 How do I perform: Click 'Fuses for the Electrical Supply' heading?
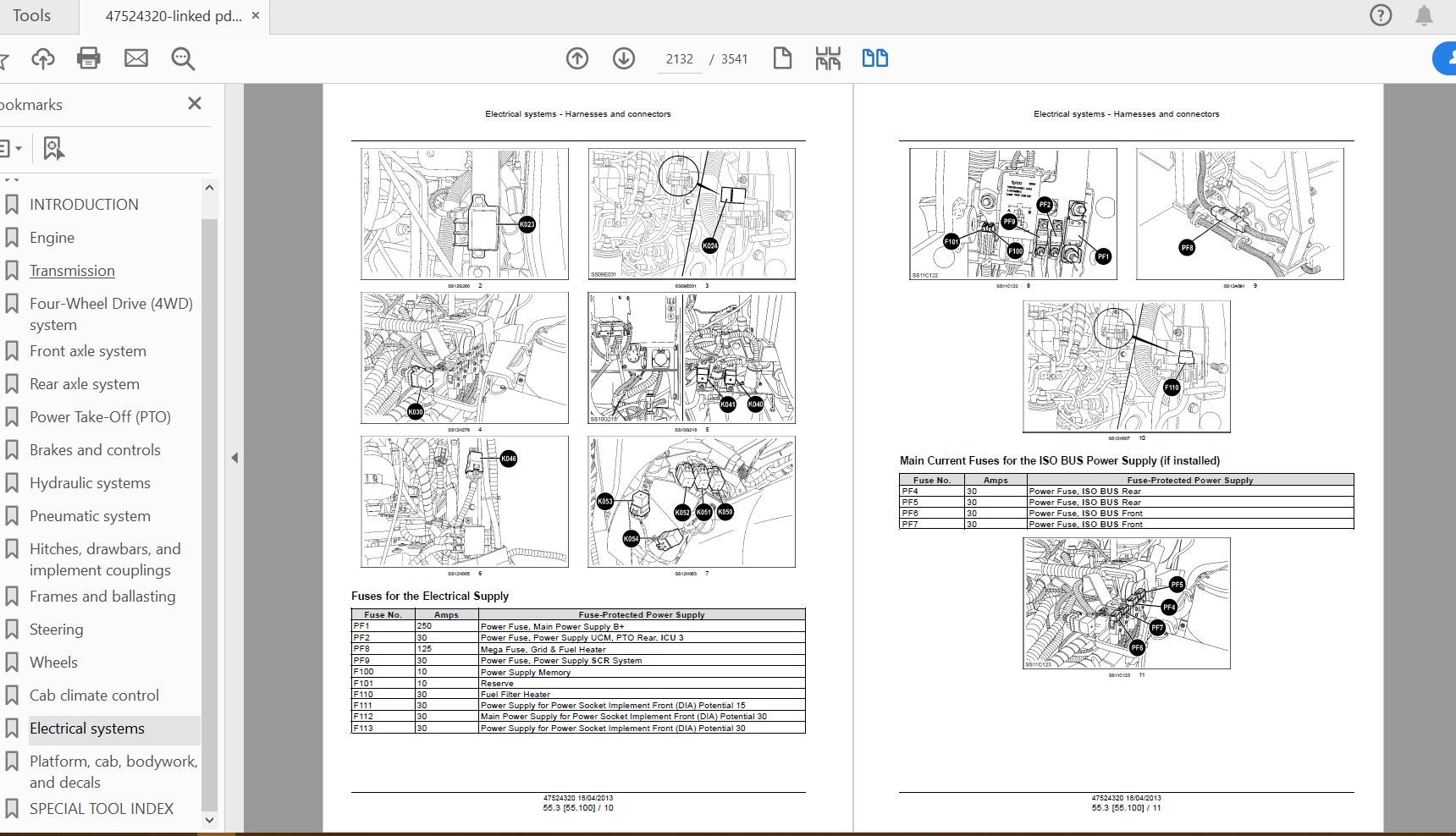[x=430, y=596]
